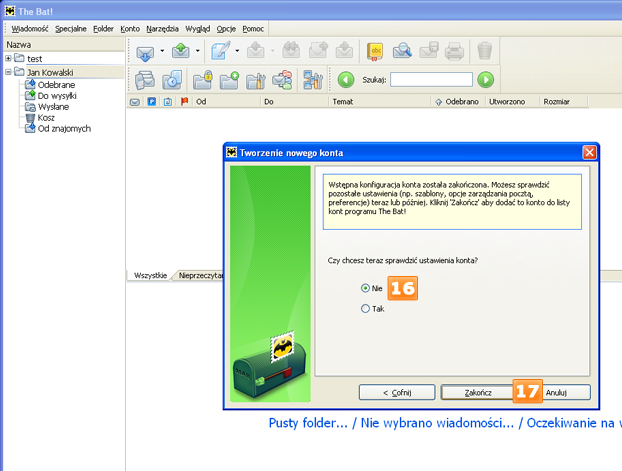622x471 pixels.
Task: Open the Wysłane folder
Action: [53, 107]
